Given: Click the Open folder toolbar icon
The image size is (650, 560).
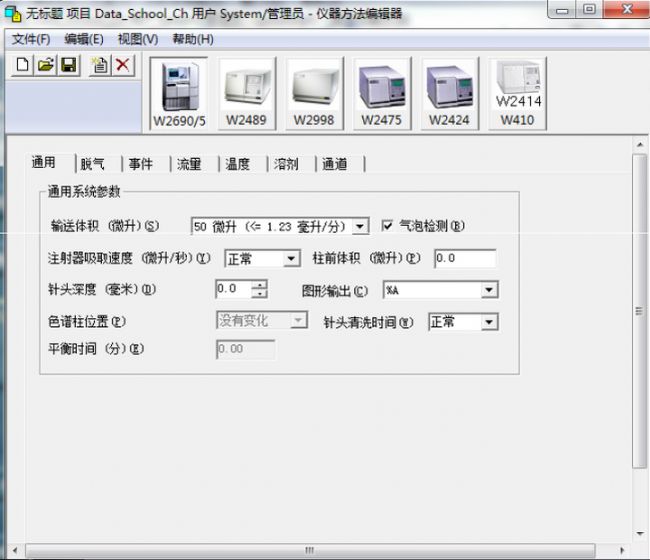Looking at the screenshot, I should pos(45,65).
